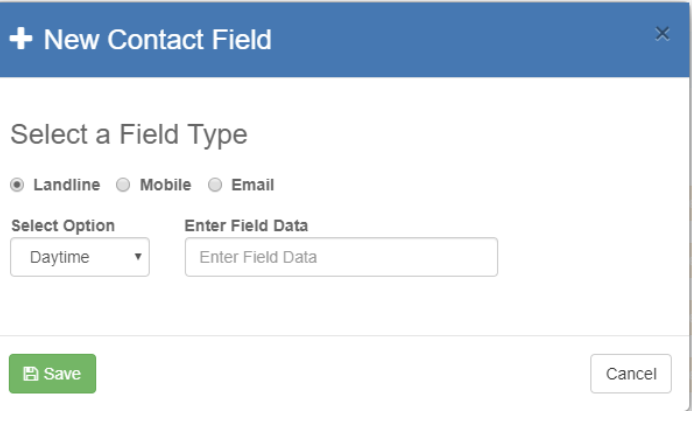This screenshot has width=692, height=432.
Task: Click the Email label text
Action: coord(252,185)
